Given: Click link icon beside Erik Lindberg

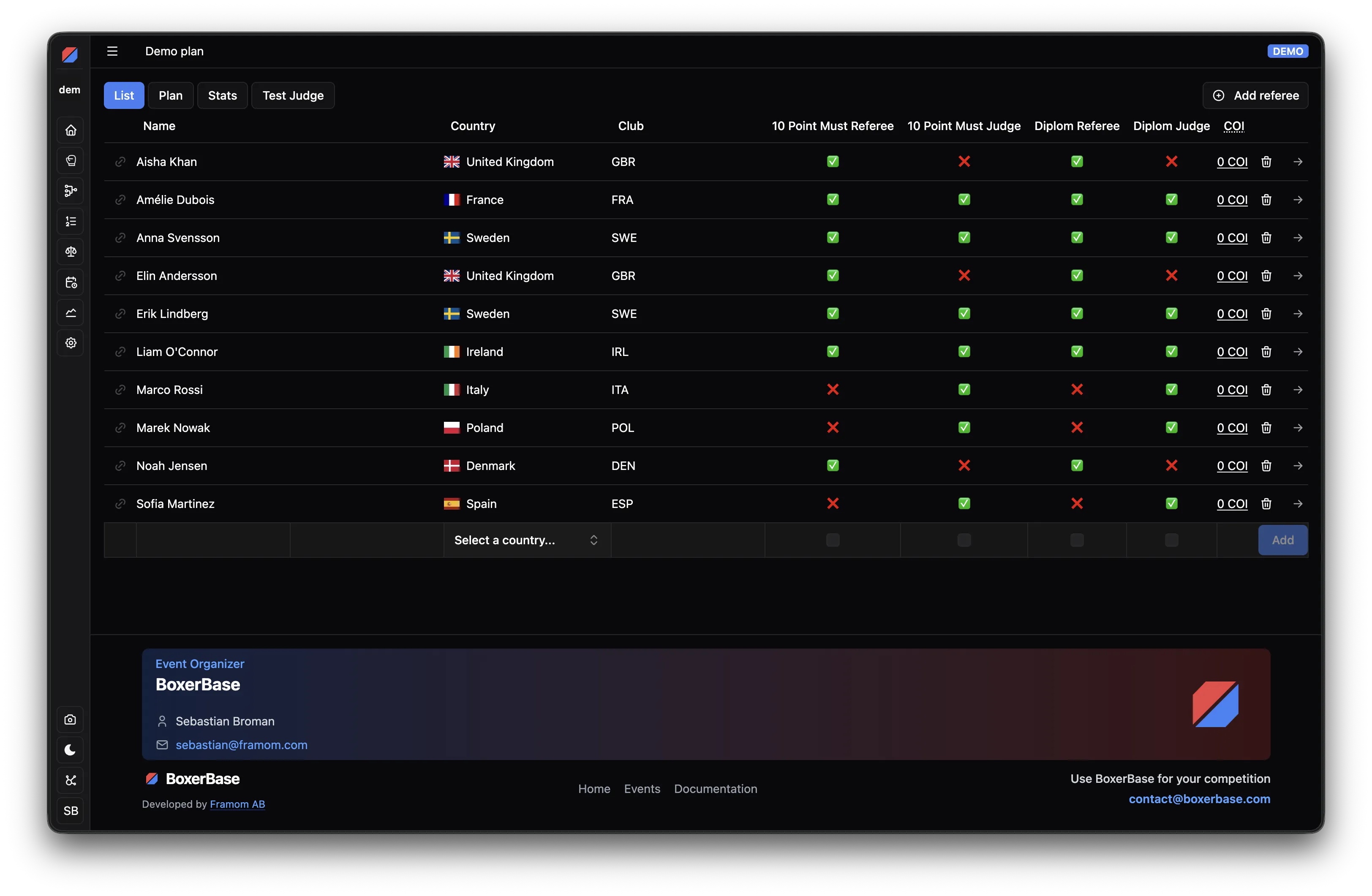Looking at the screenshot, I should 120,314.
